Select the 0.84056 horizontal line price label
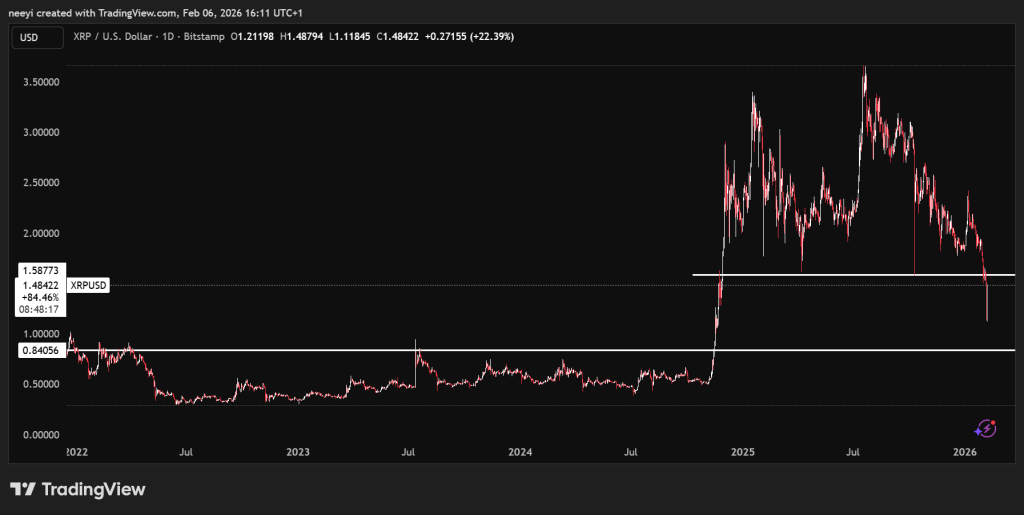The width and height of the screenshot is (1024, 515). [x=38, y=350]
